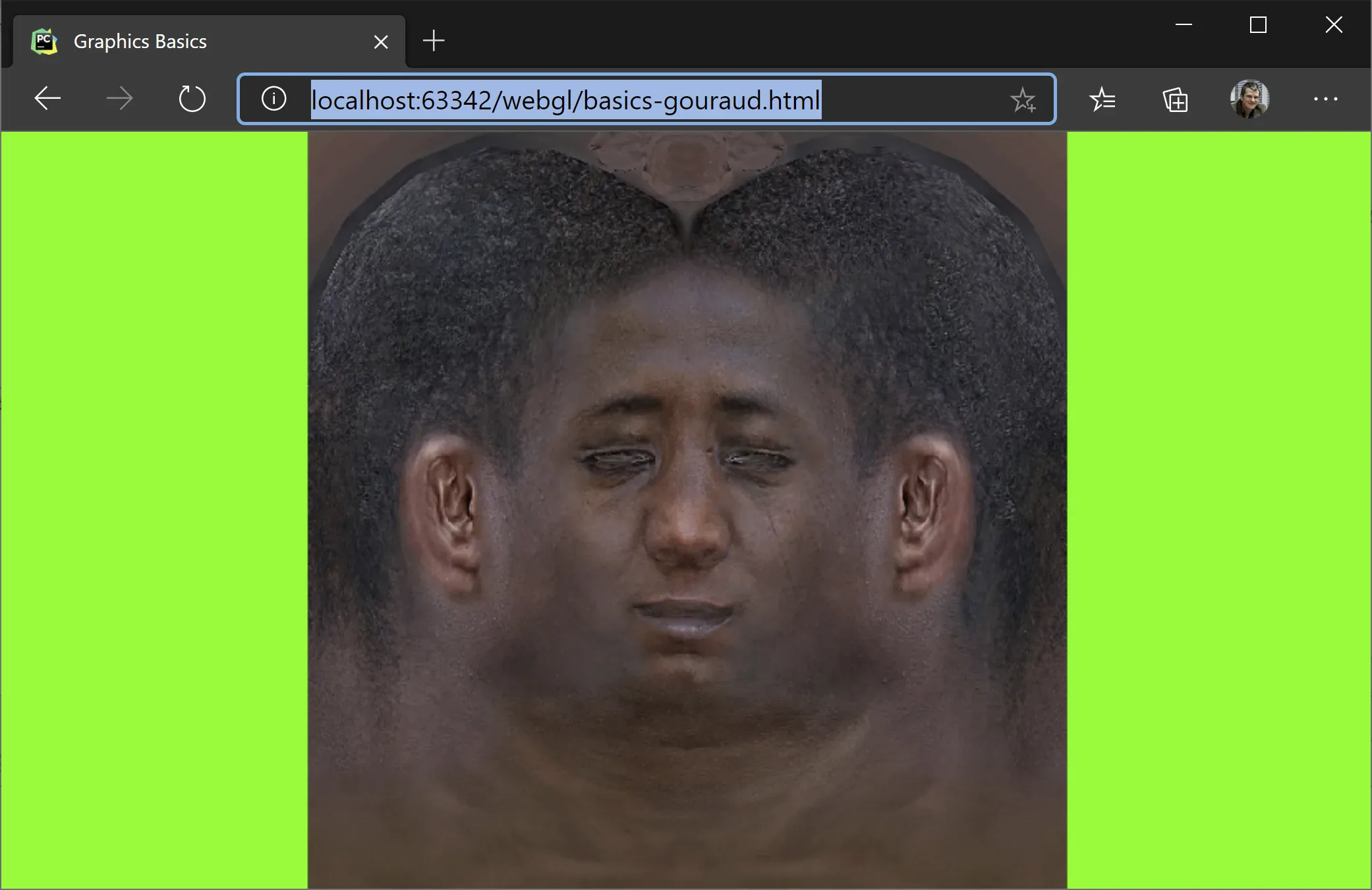The height and width of the screenshot is (890, 1372).
Task: Close the browser window
Action: 1334,25
